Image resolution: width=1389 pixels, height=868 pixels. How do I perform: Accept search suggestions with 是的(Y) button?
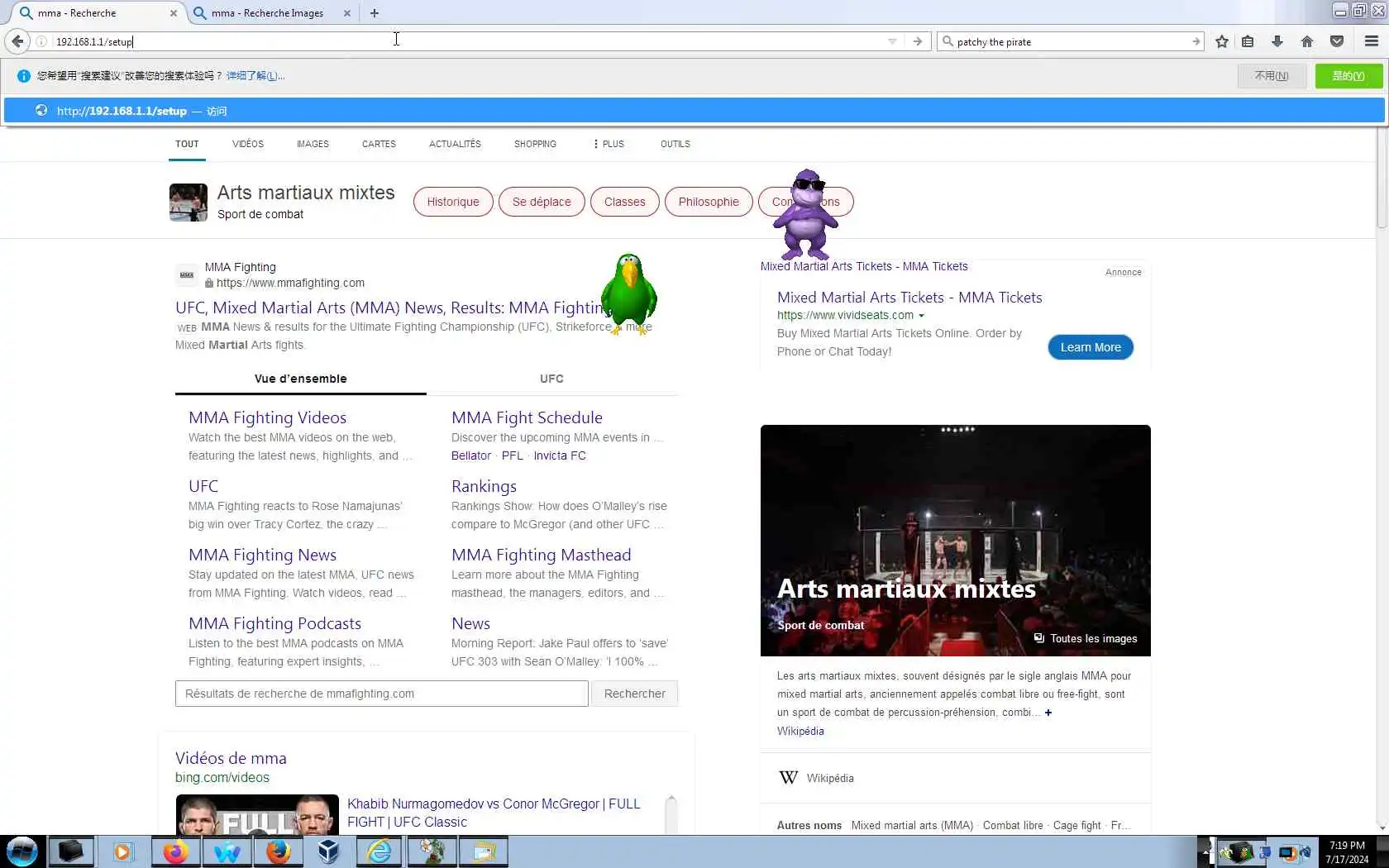1348,76
